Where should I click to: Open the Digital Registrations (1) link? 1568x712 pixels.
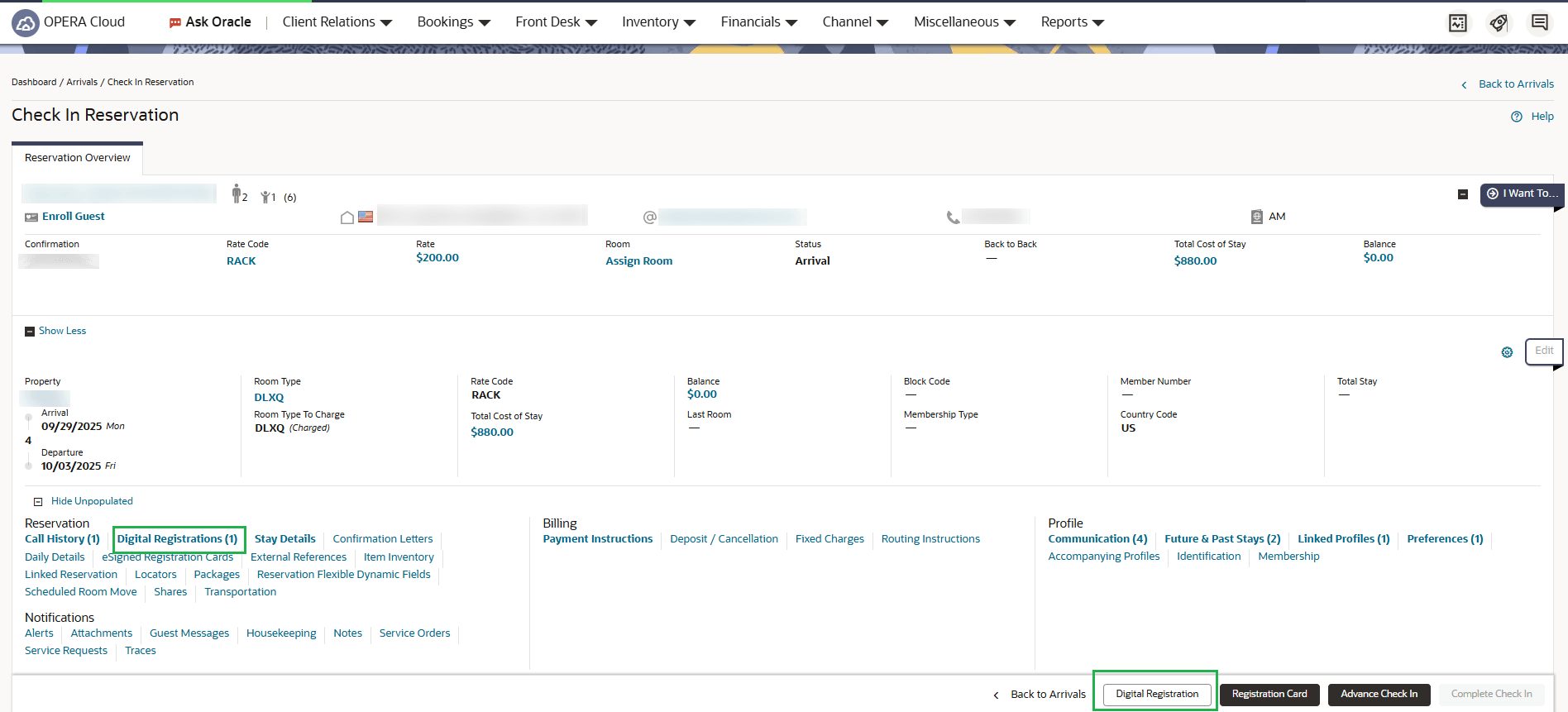tap(178, 539)
